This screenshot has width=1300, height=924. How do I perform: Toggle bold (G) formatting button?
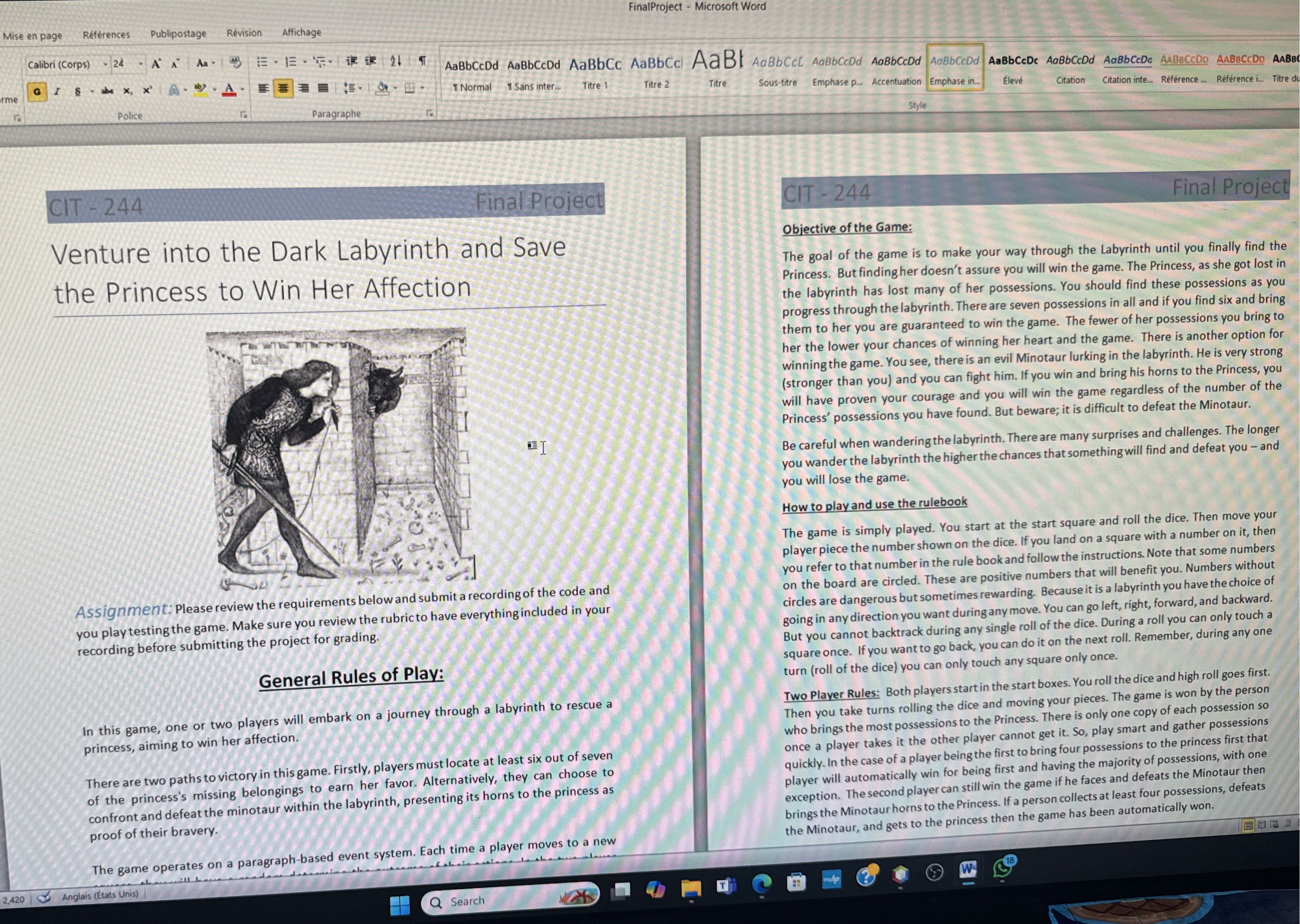point(37,92)
